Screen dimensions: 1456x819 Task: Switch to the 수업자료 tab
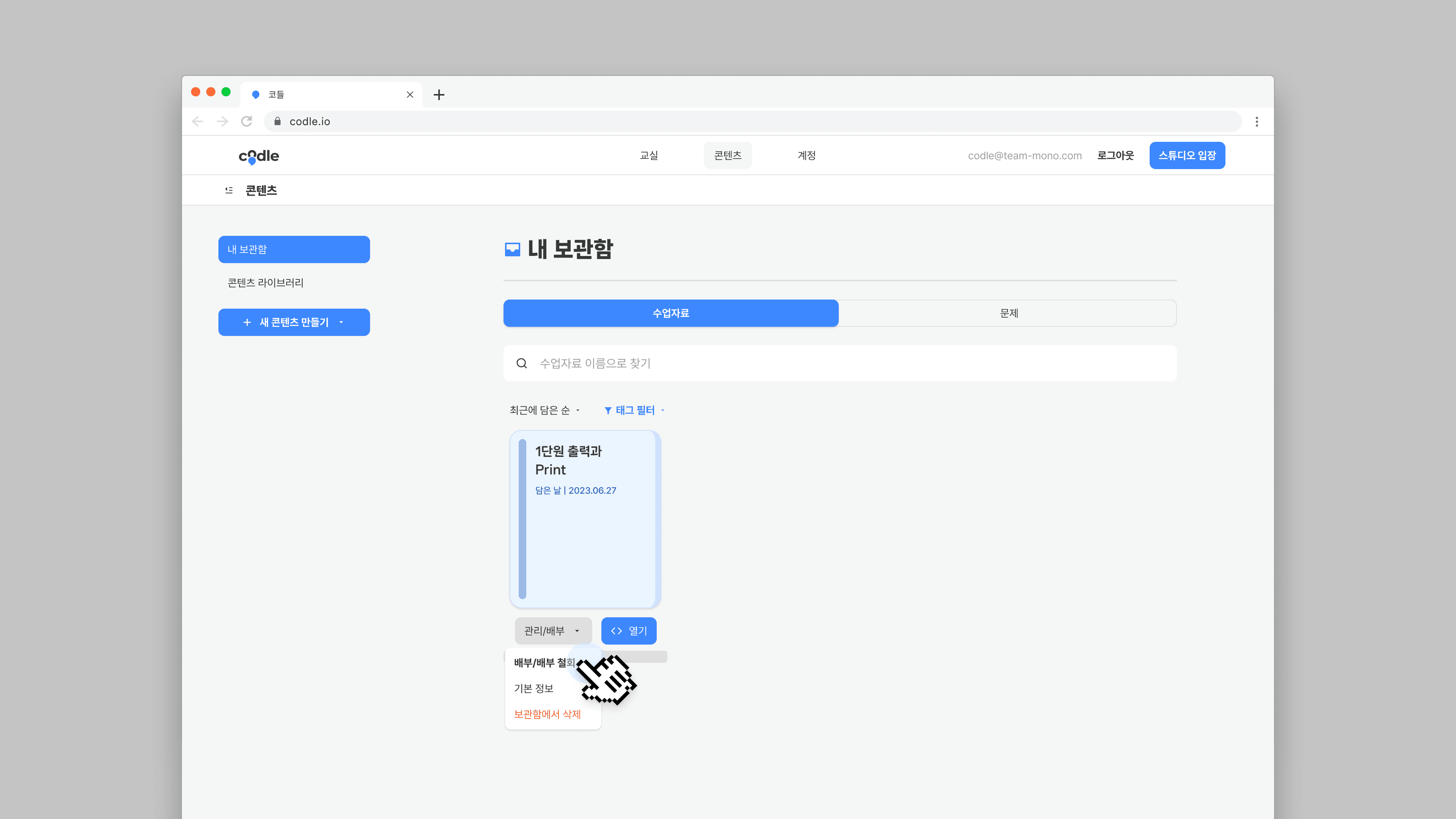pyautogui.click(x=671, y=313)
